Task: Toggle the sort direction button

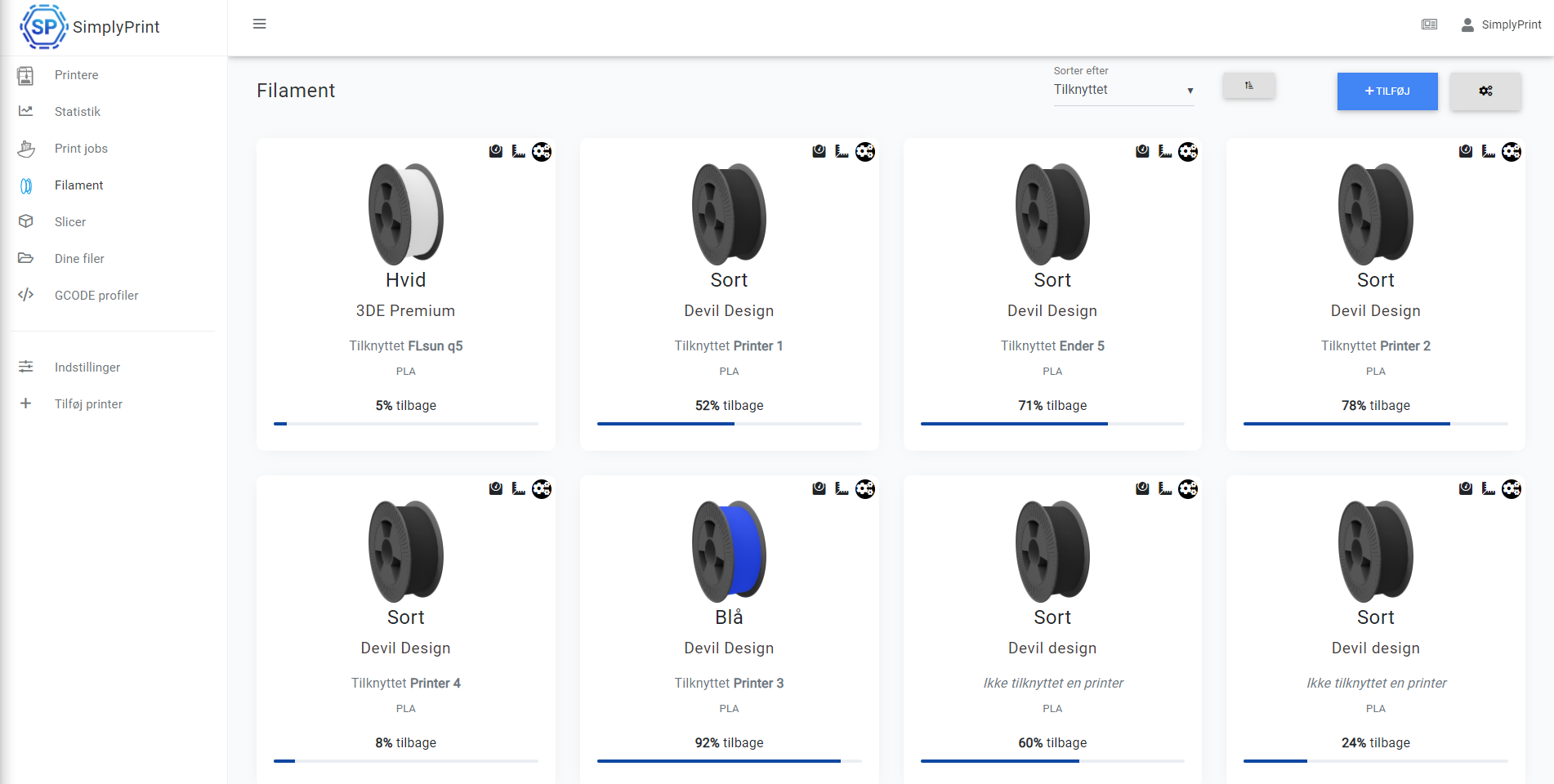Action: 1248,86
